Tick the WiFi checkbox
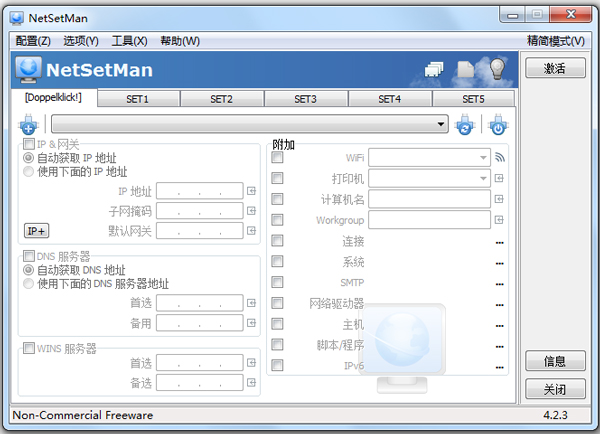Image resolution: width=600 pixels, height=434 pixels. tap(277, 157)
